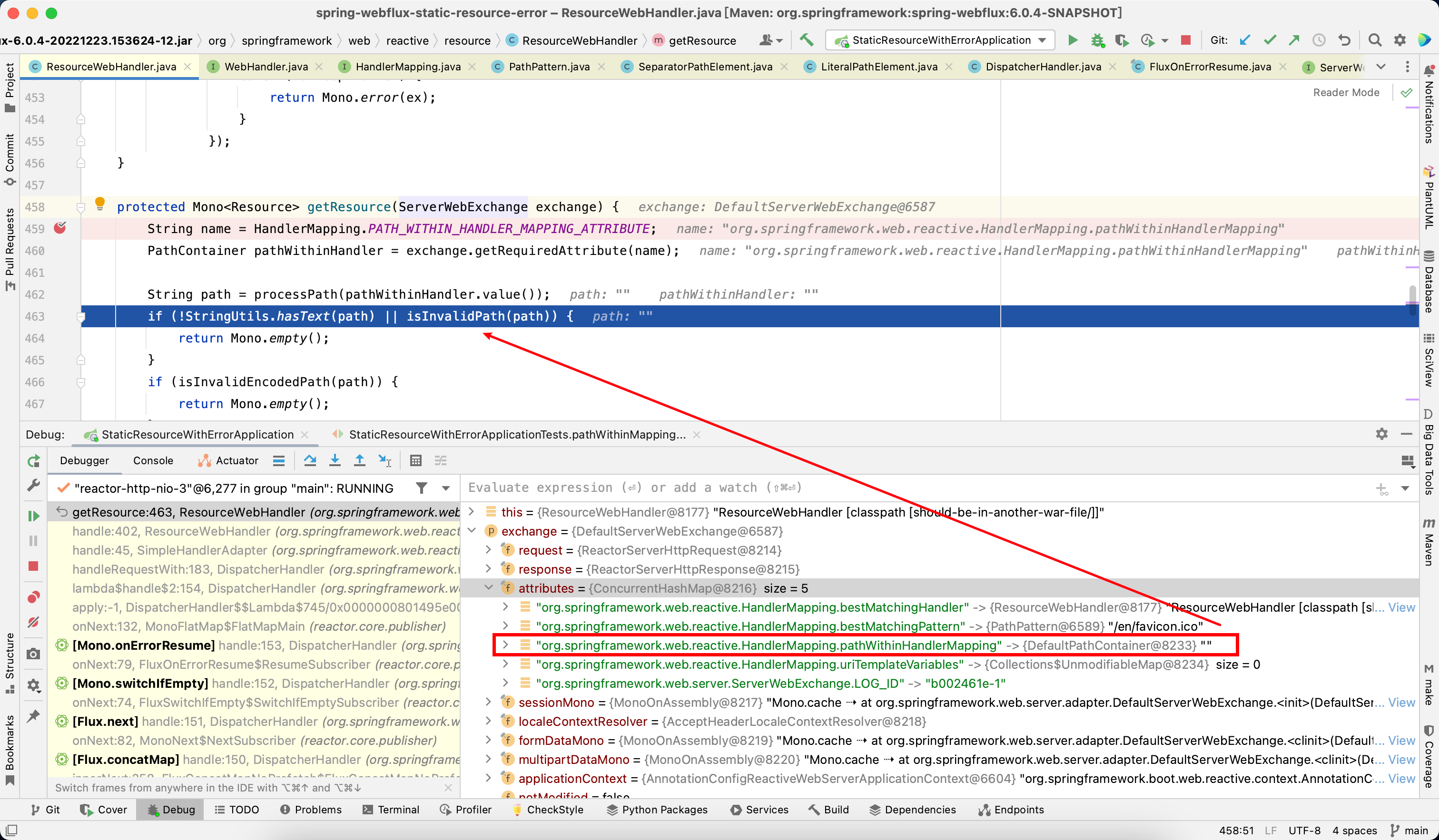The image size is (1439, 840).
Task: Expand the 'this' variable node
Action: pos(471,512)
